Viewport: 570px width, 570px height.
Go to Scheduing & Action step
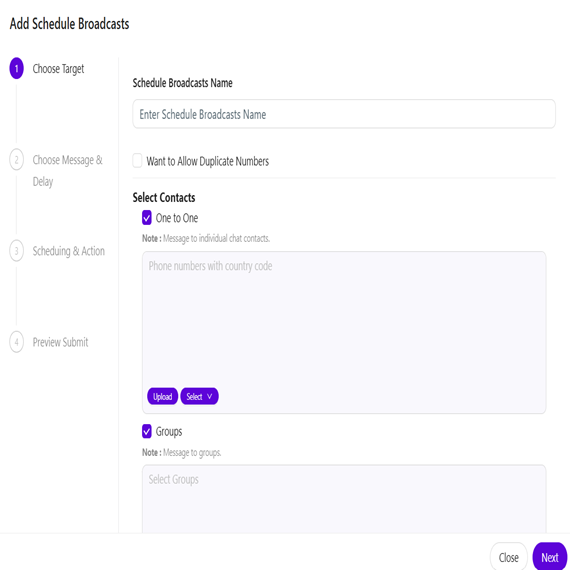click(x=69, y=251)
